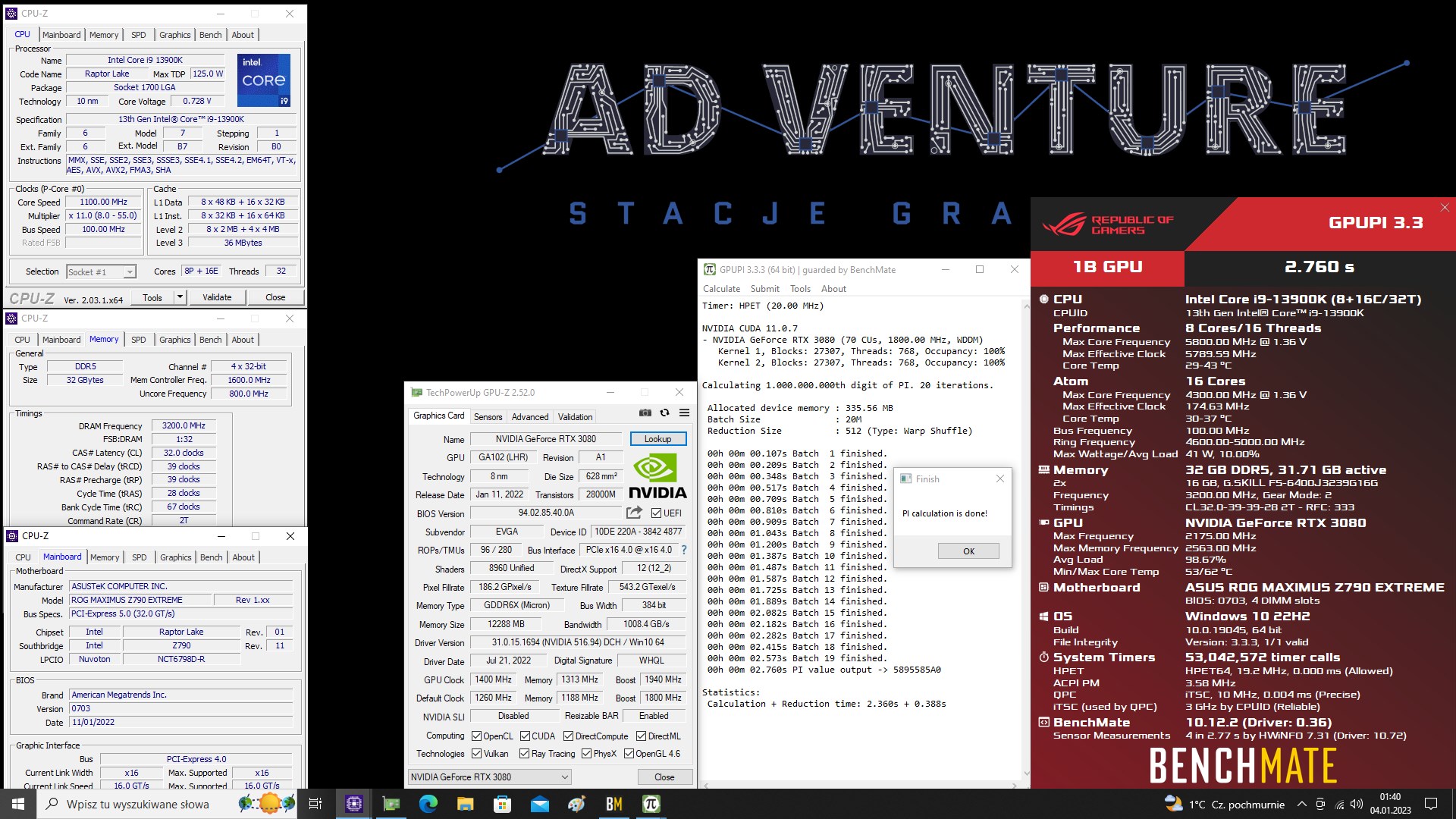Open the CPU-Z taskbar icon

pyautogui.click(x=354, y=804)
